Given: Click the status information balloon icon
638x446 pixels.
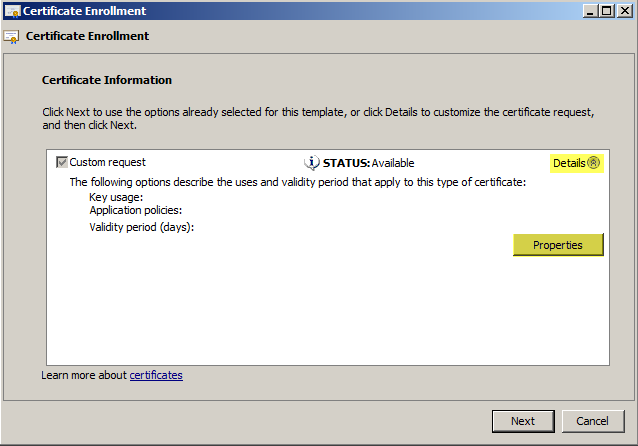Looking at the screenshot, I should (312, 163).
